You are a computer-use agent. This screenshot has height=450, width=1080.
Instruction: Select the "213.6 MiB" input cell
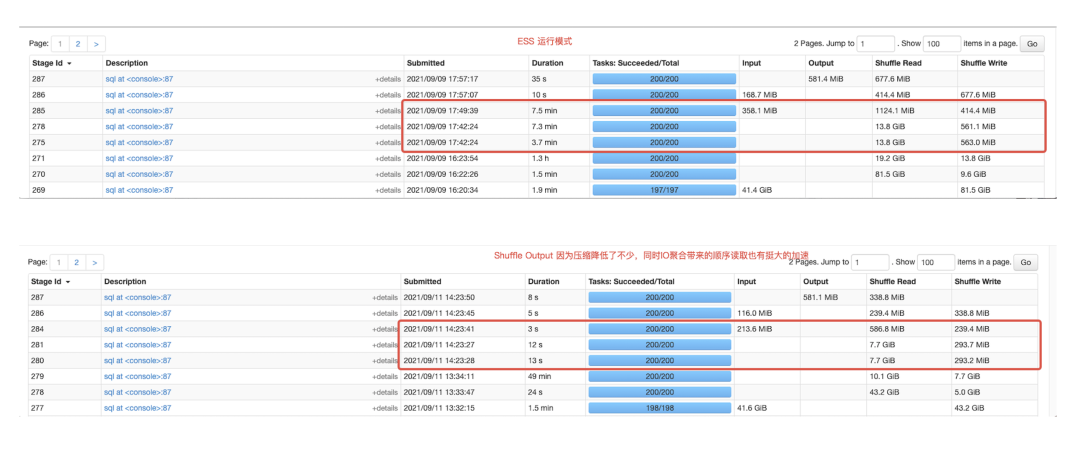click(x=755, y=329)
